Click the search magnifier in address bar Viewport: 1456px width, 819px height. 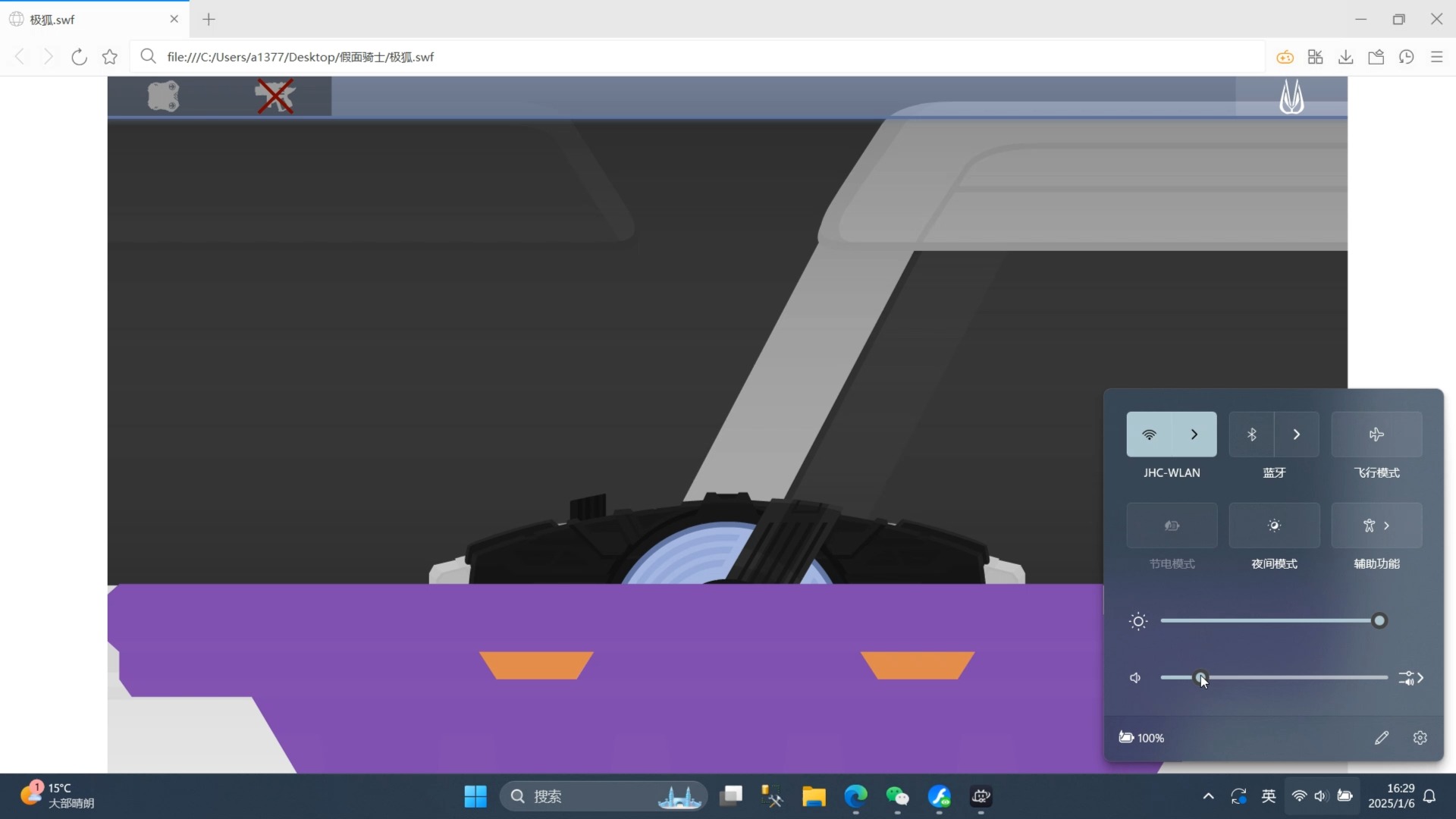[149, 57]
